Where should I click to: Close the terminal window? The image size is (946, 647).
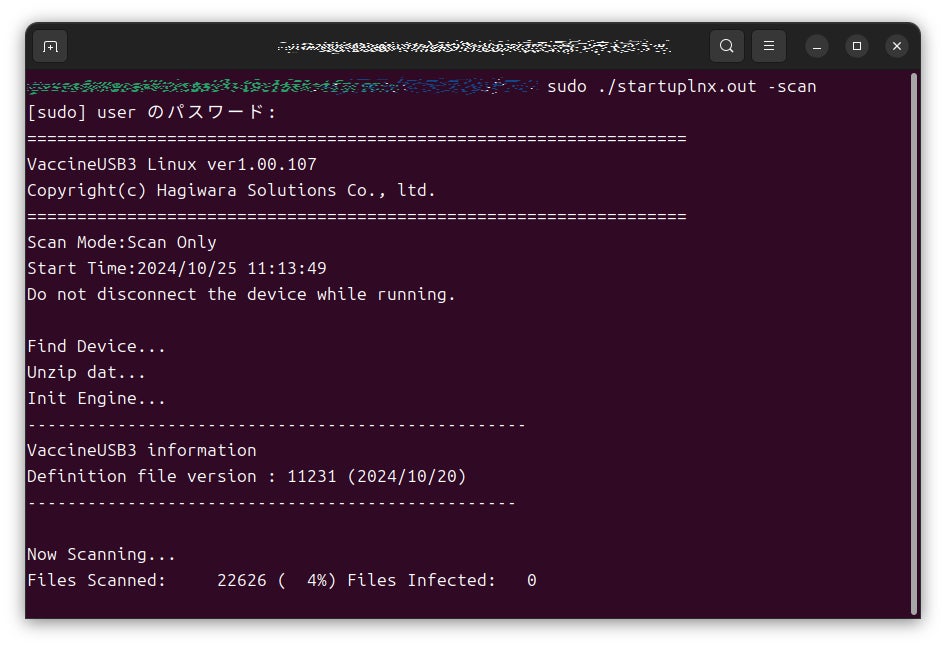897,46
